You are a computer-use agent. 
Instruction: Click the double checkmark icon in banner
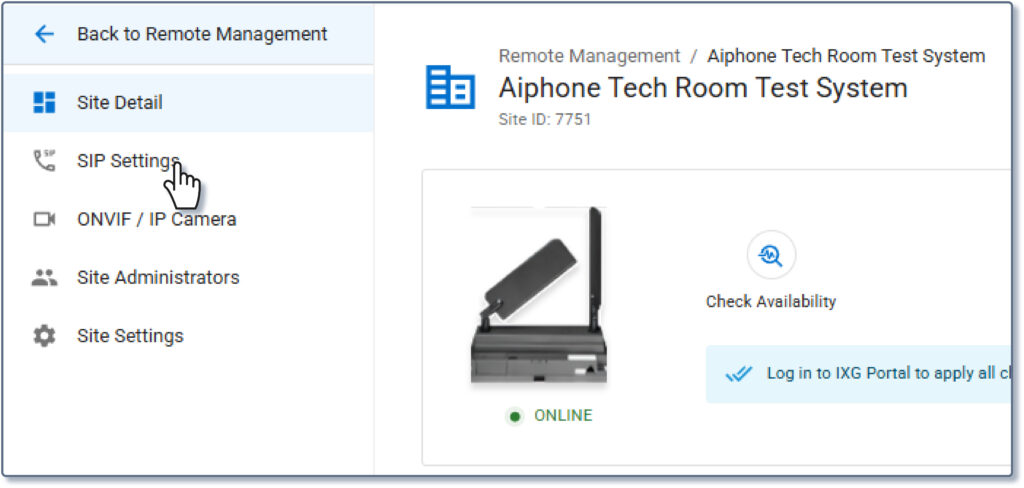(x=739, y=374)
